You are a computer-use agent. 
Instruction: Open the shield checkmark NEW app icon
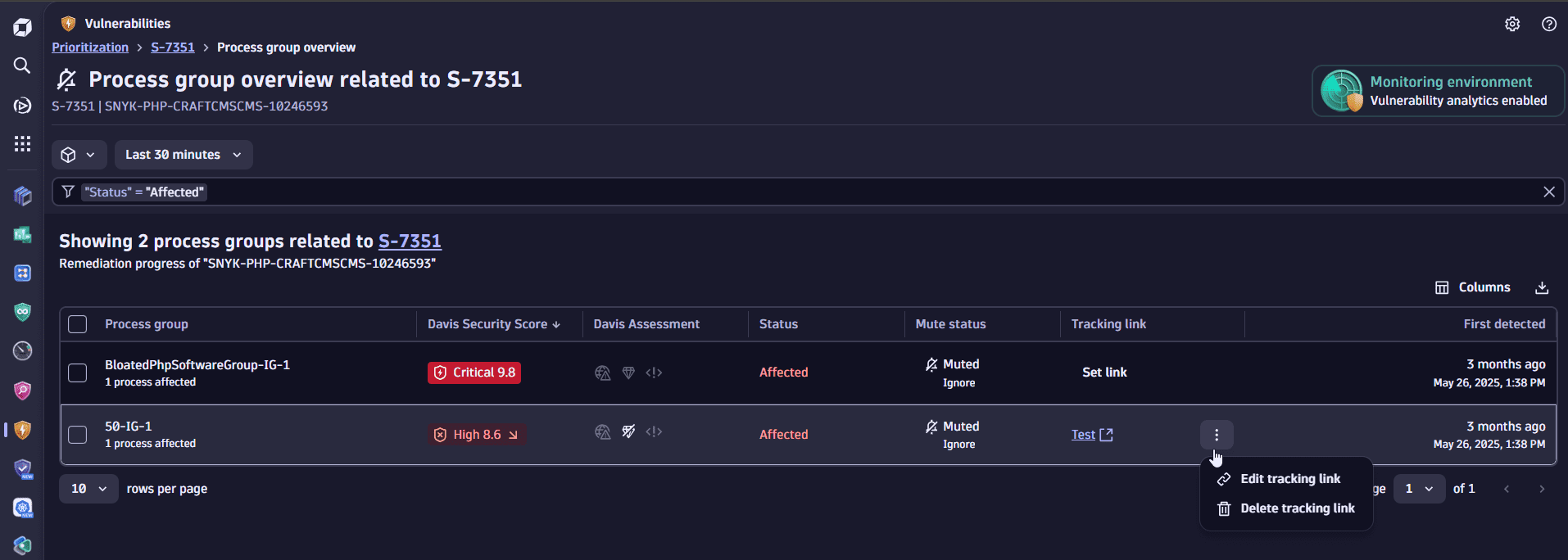coord(22,469)
